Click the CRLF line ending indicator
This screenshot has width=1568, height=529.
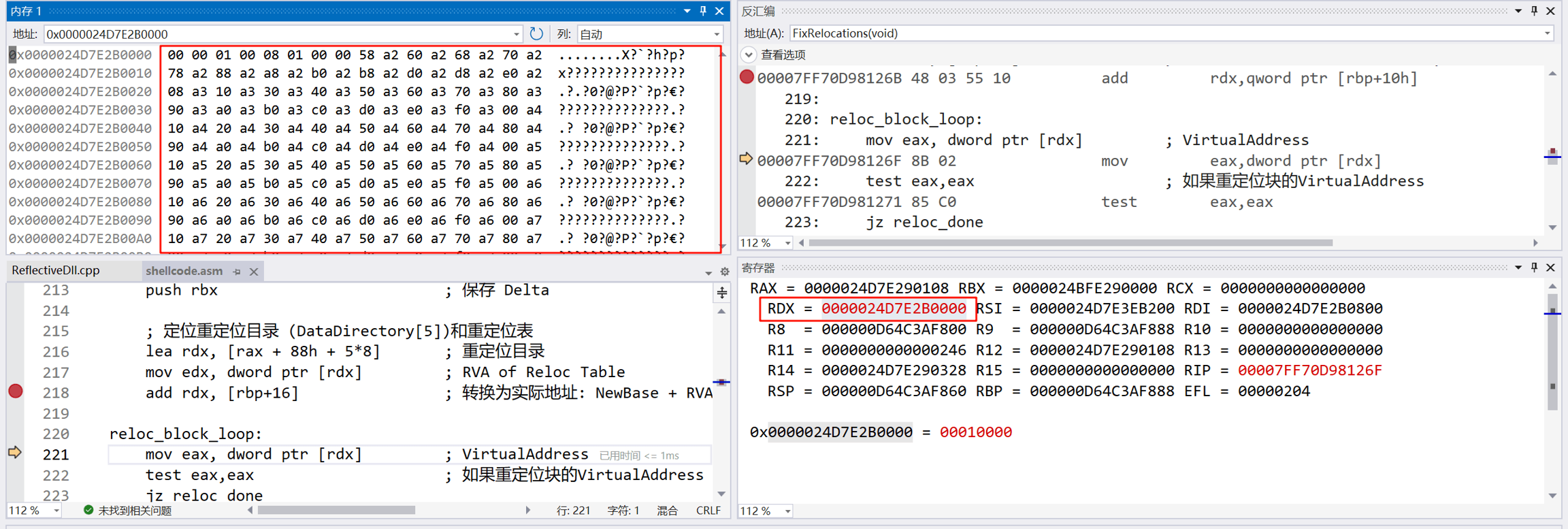point(708,511)
